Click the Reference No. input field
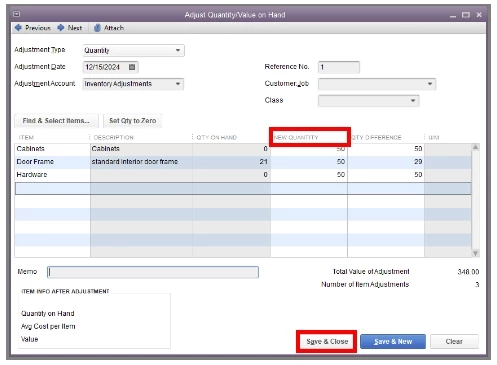 pos(339,67)
